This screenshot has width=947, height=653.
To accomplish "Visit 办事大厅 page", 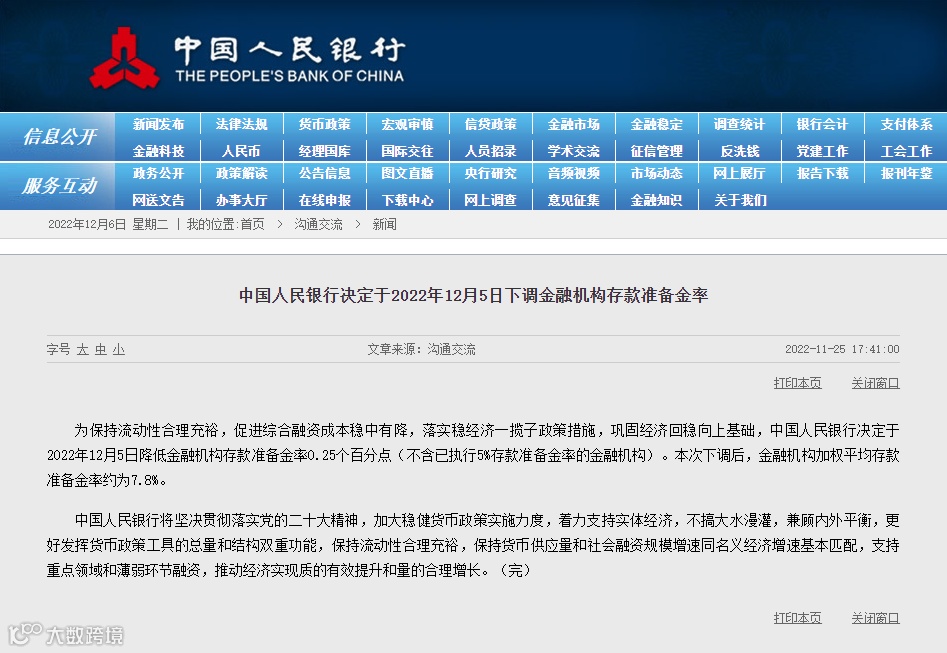I will coord(242,200).
